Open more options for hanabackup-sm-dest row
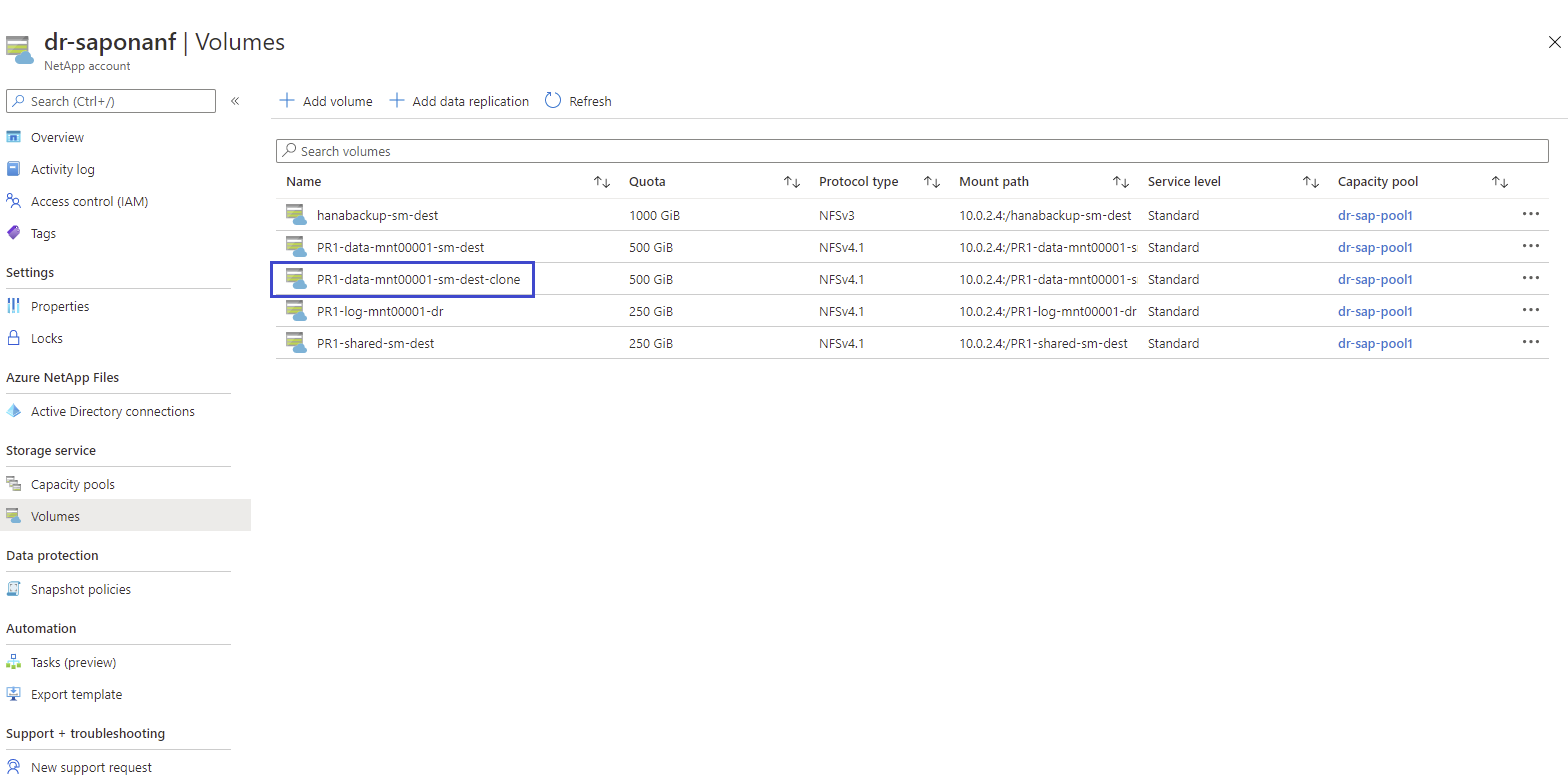 1530,214
